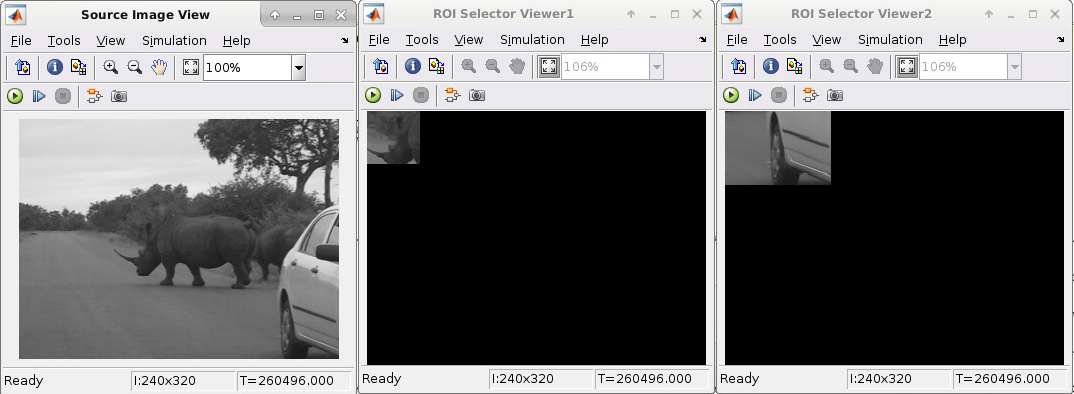Open Tools menu in ROI Selector Viewer2
1074x394 pixels.
click(x=780, y=40)
